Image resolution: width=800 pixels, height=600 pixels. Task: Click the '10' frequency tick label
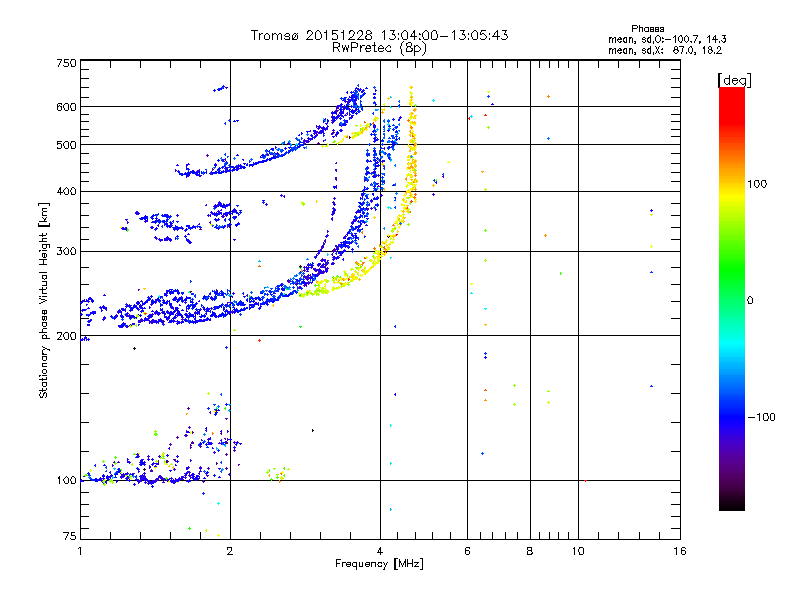(x=578, y=551)
